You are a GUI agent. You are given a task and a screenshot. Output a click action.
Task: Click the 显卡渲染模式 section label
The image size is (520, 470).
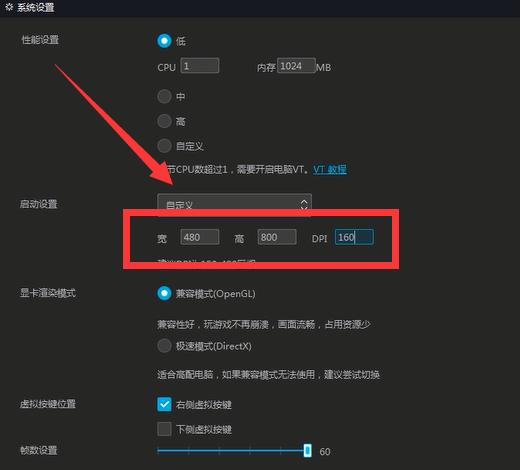tap(48, 293)
